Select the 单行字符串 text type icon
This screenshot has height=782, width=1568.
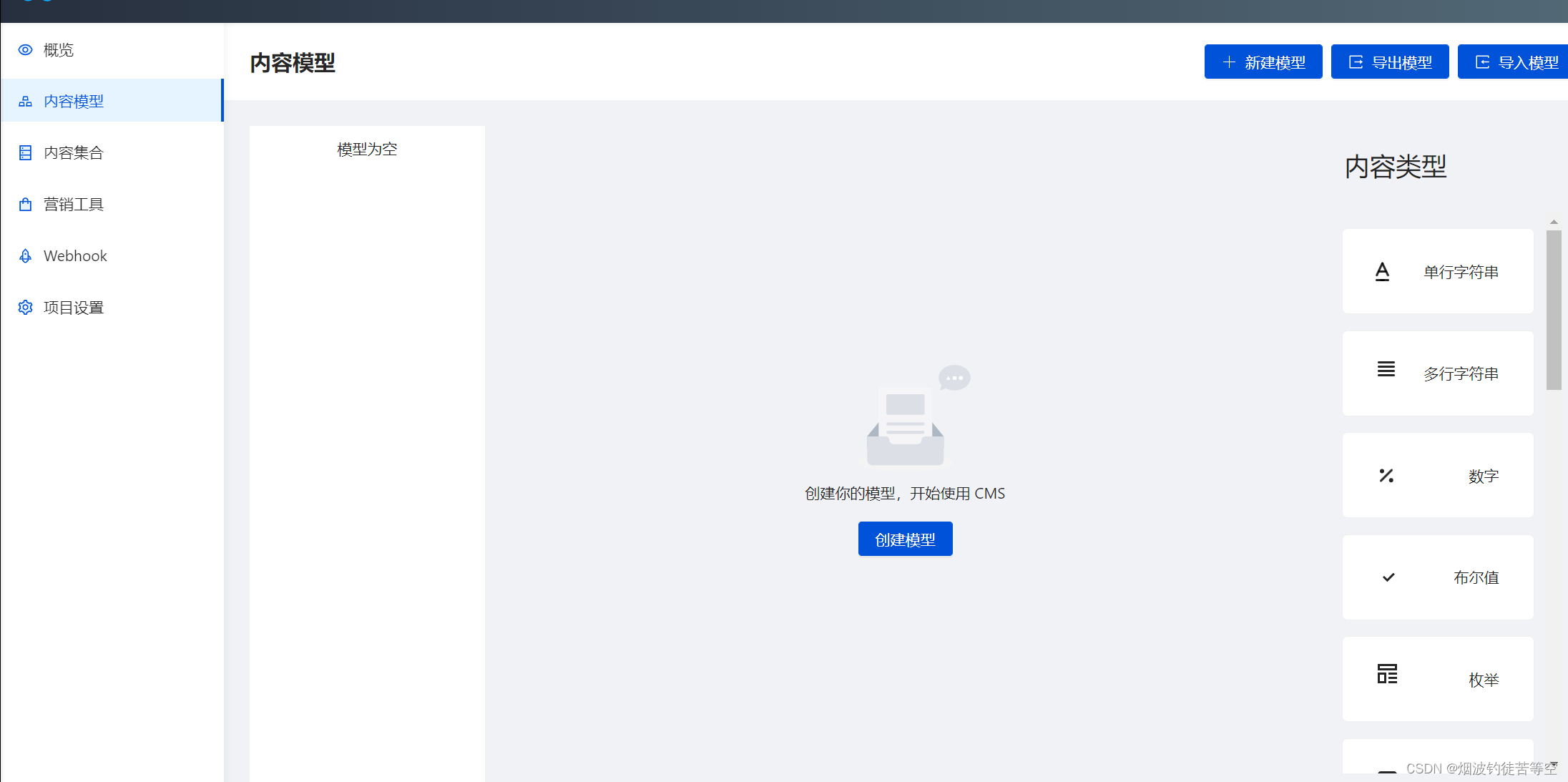(1382, 272)
